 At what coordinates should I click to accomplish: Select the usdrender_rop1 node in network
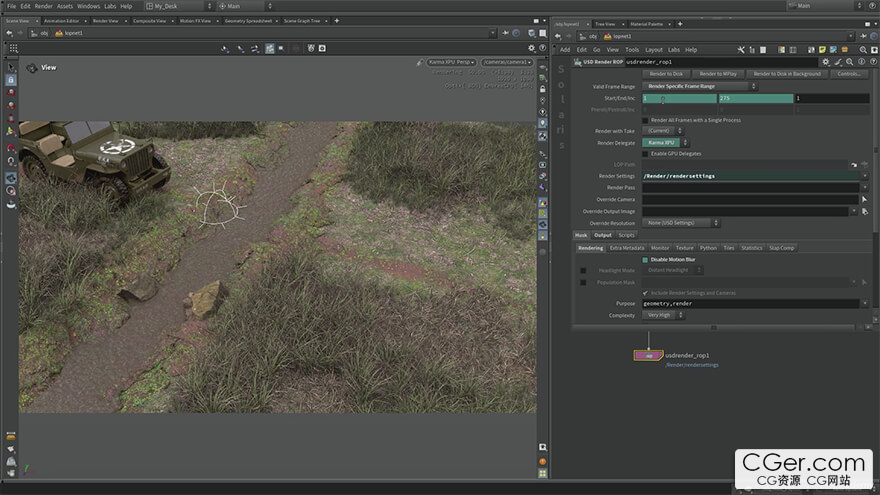649,355
